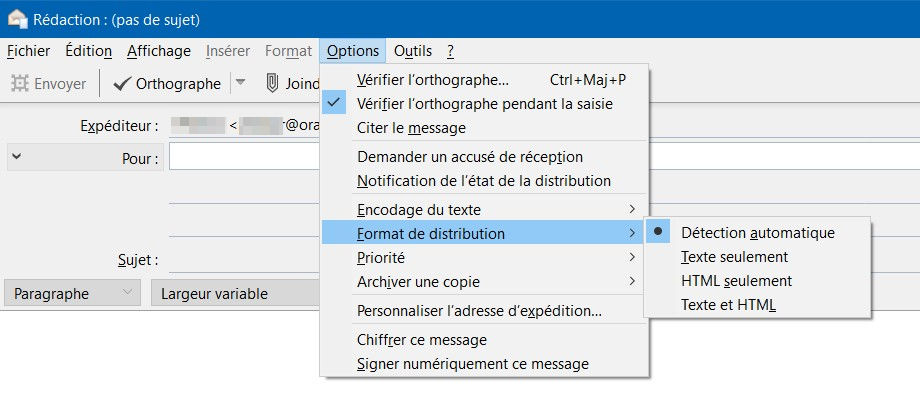Click the Orthographe checkmark icon

121,84
